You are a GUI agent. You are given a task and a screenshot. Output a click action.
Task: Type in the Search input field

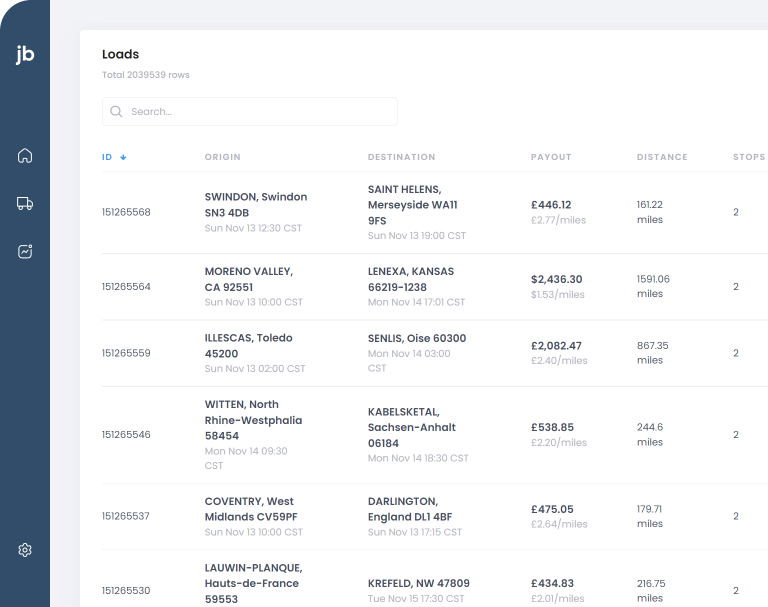[x=260, y=112]
